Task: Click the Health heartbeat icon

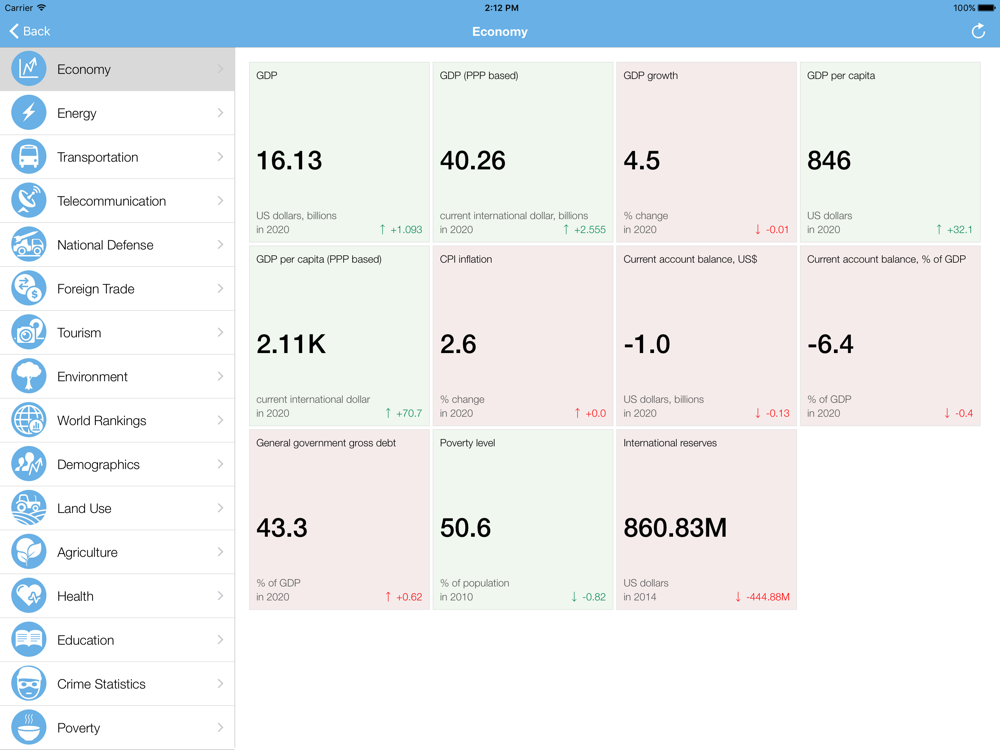Action: coord(29,596)
